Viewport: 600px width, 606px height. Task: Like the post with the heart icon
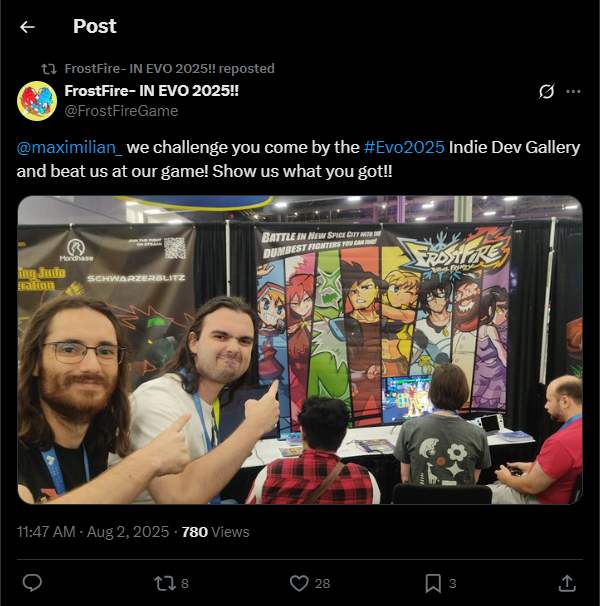point(299,583)
